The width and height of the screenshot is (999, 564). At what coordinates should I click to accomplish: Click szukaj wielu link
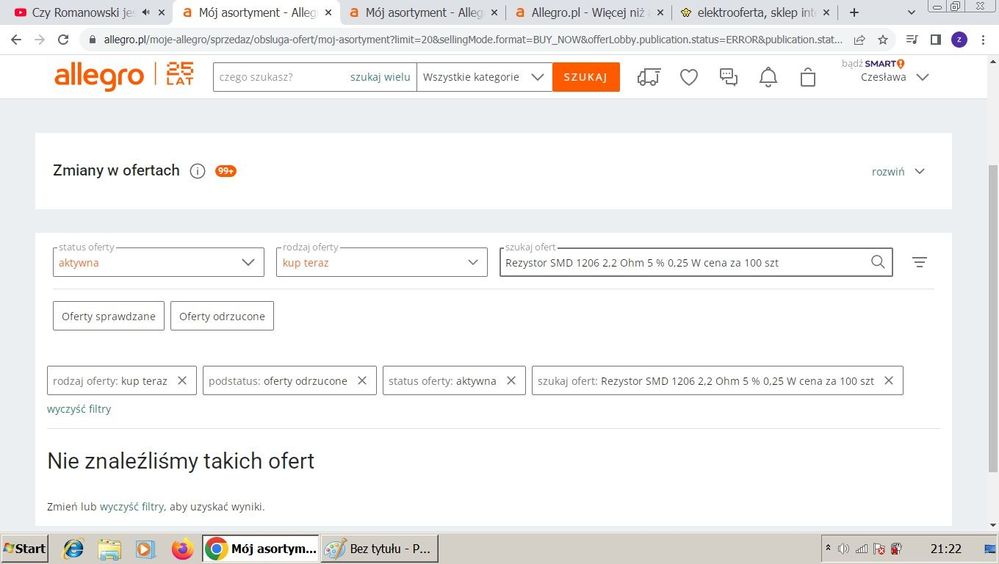coord(380,77)
